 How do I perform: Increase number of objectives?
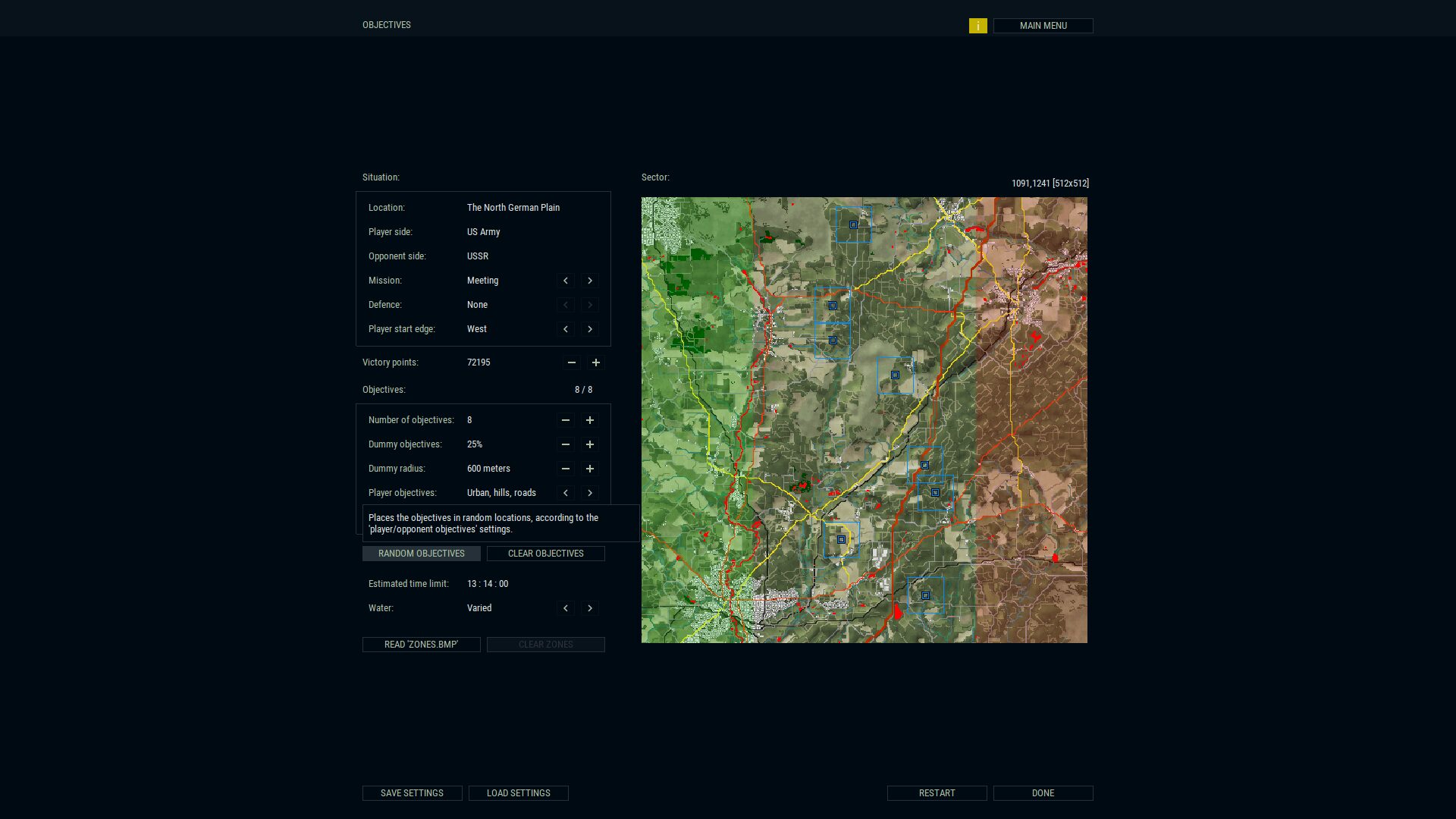(x=589, y=420)
